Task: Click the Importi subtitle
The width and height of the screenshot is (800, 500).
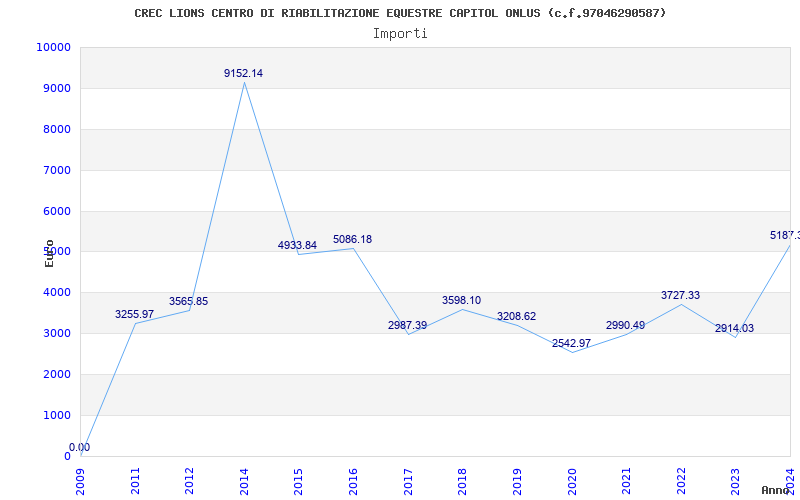Action: [400, 34]
